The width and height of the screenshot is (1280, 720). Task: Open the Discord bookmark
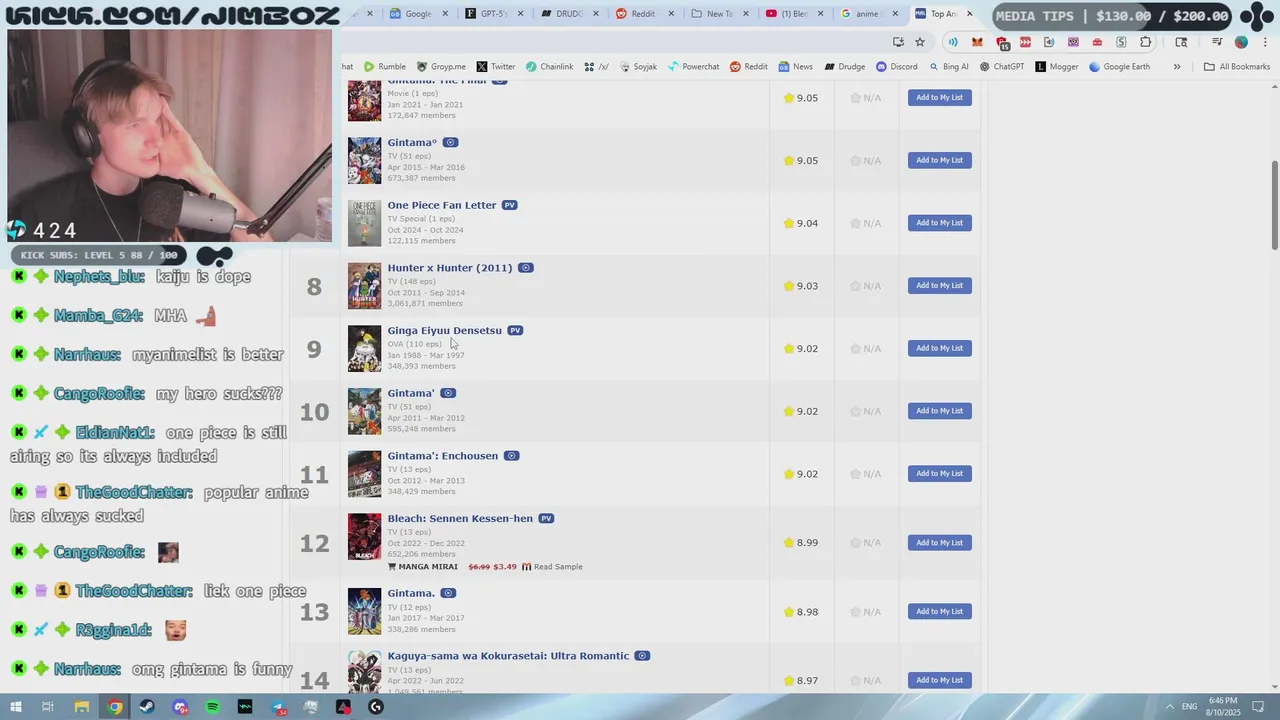tap(897, 67)
